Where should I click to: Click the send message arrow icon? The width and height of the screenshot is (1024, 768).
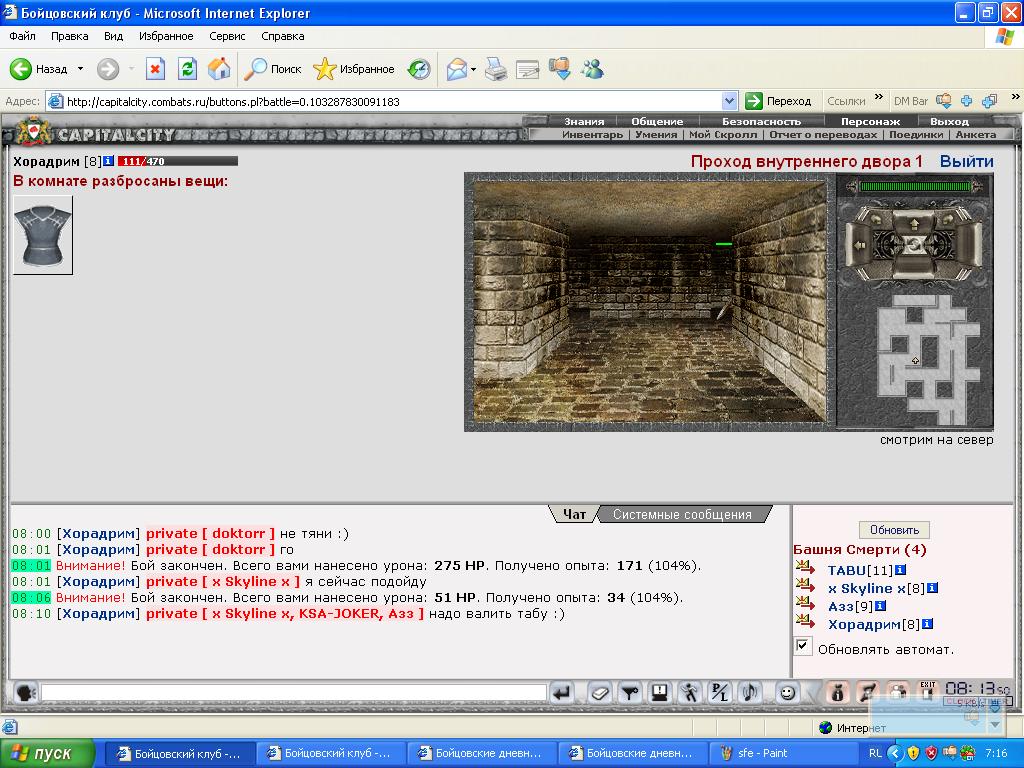(x=562, y=692)
